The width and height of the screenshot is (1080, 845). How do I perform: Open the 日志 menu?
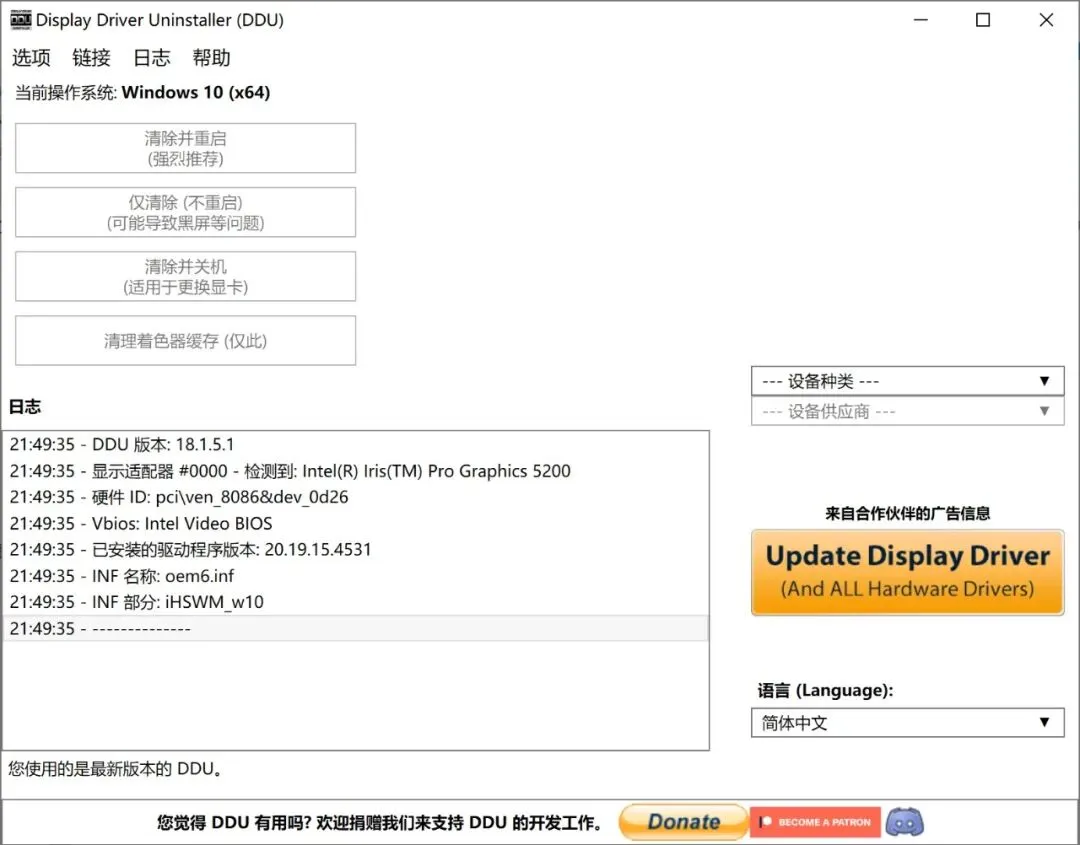click(152, 58)
